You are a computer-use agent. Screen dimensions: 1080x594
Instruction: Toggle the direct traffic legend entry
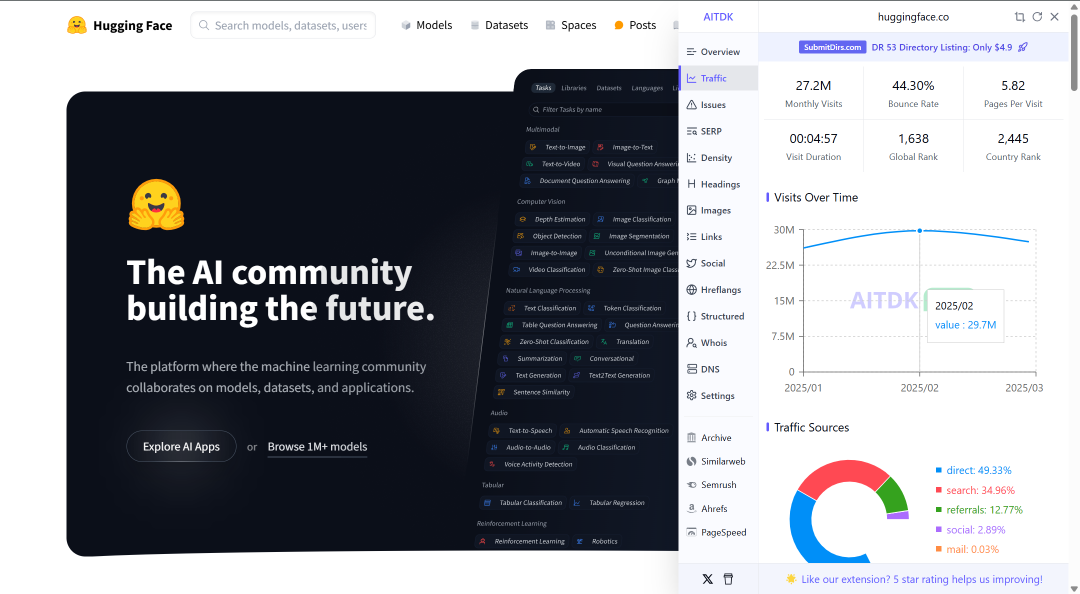coord(973,470)
